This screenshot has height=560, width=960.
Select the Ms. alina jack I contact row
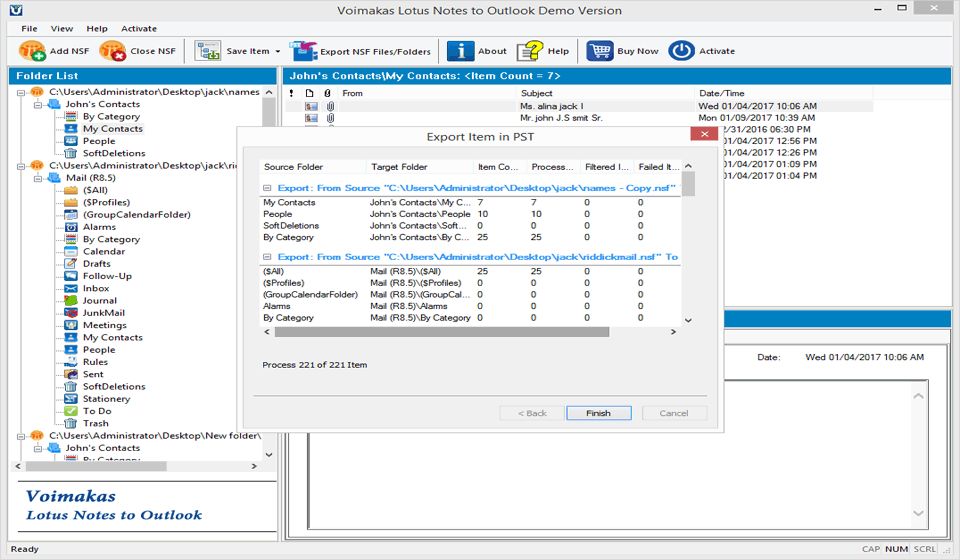(579, 106)
